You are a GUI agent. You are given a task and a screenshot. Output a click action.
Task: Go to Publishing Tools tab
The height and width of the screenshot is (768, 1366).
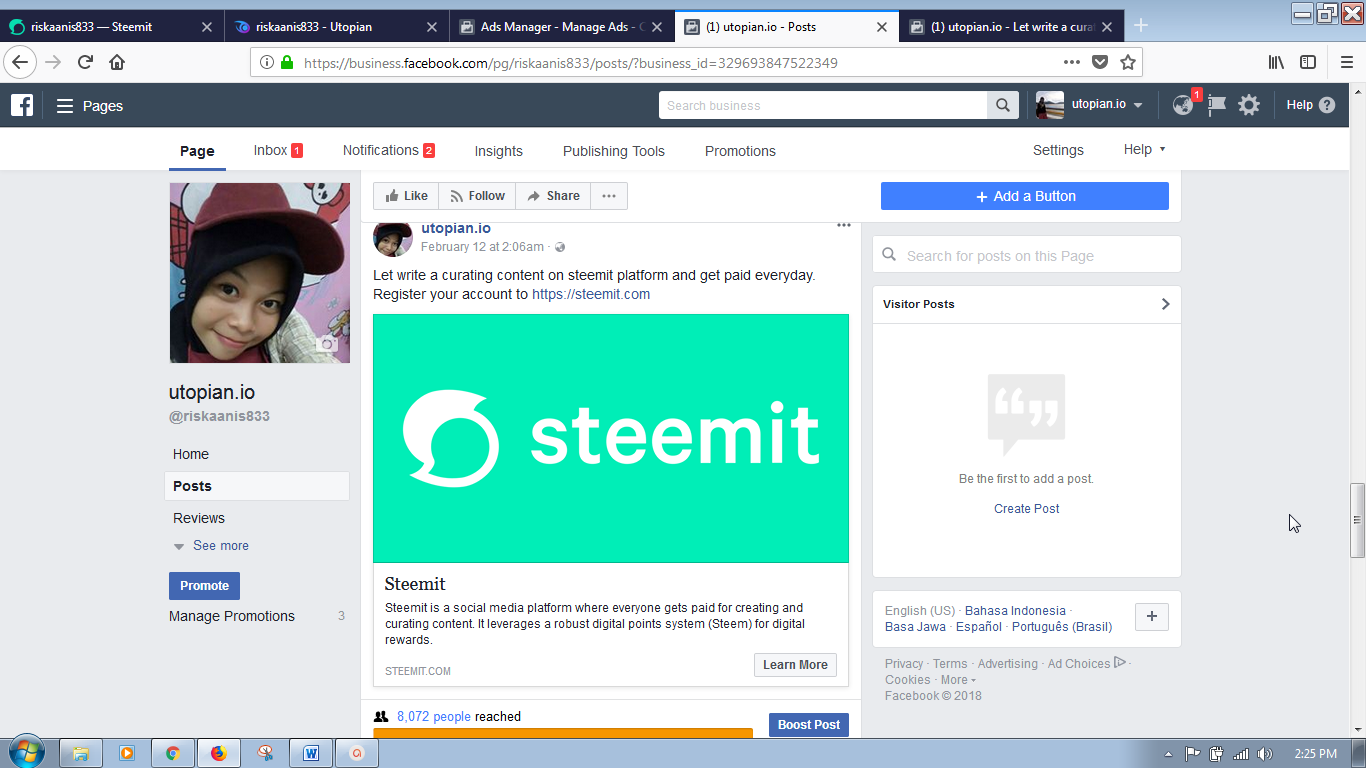point(614,151)
